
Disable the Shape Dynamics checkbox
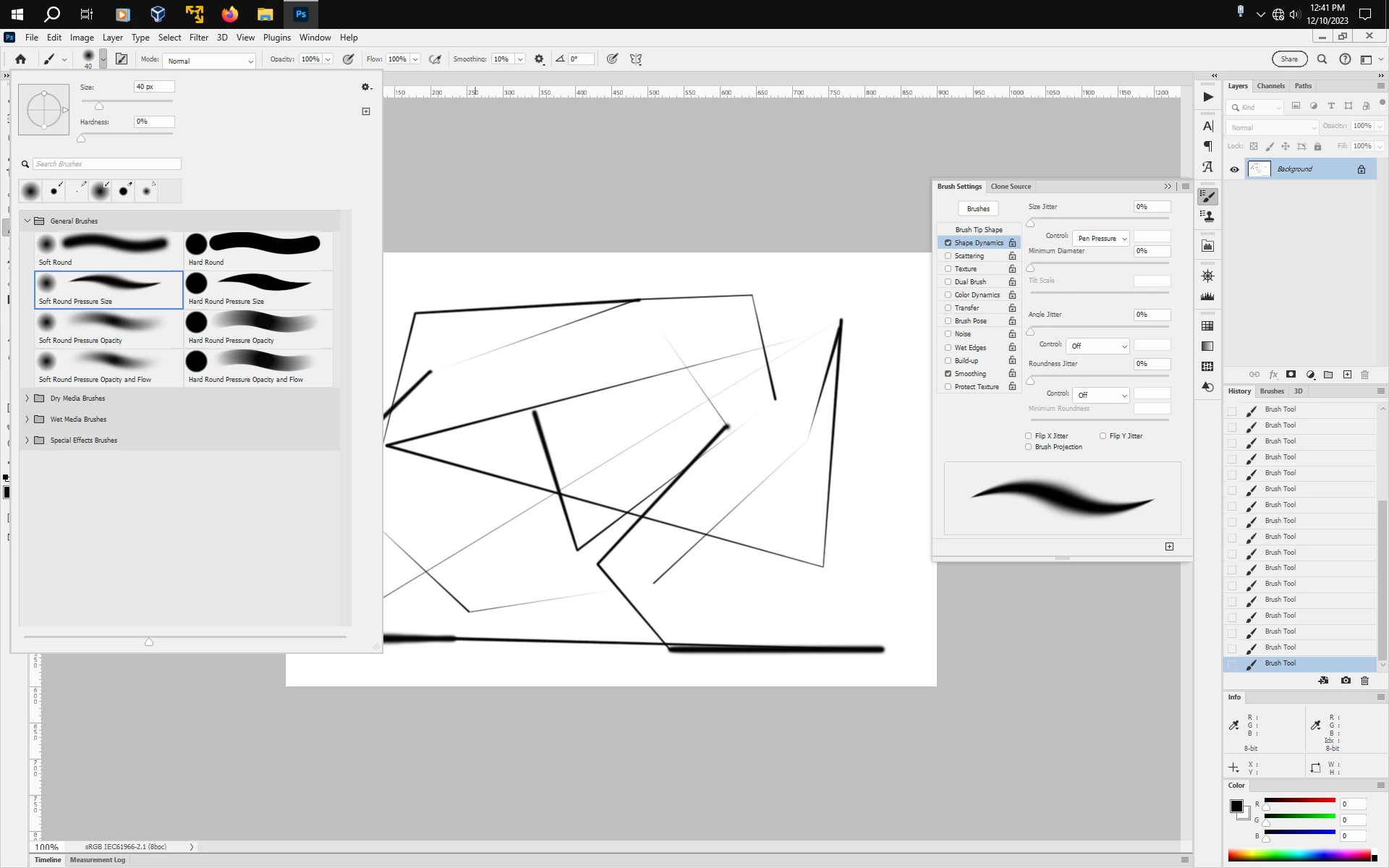click(x=948, y=243)
